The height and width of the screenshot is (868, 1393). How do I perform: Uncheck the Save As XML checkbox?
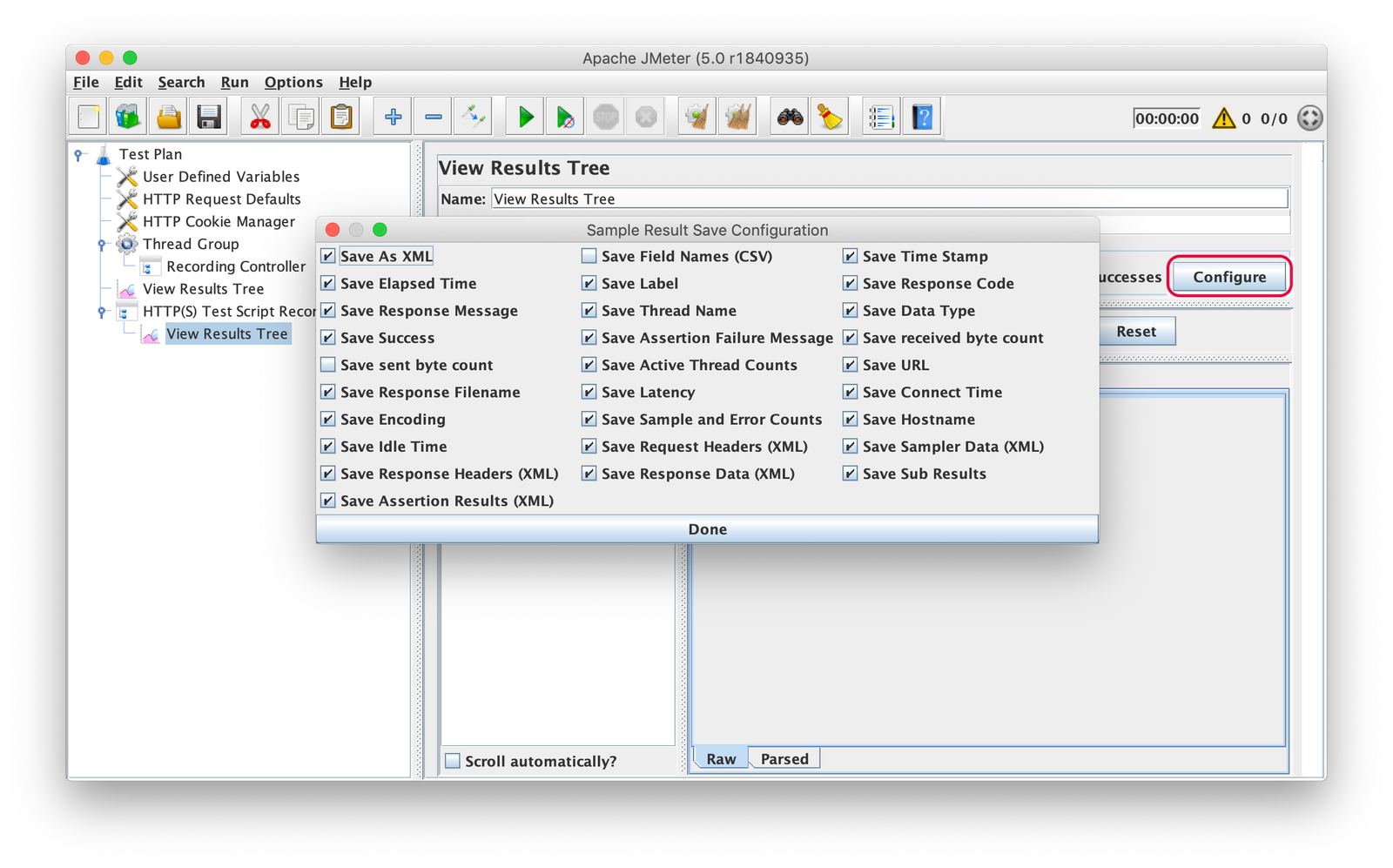click(328, 256)
